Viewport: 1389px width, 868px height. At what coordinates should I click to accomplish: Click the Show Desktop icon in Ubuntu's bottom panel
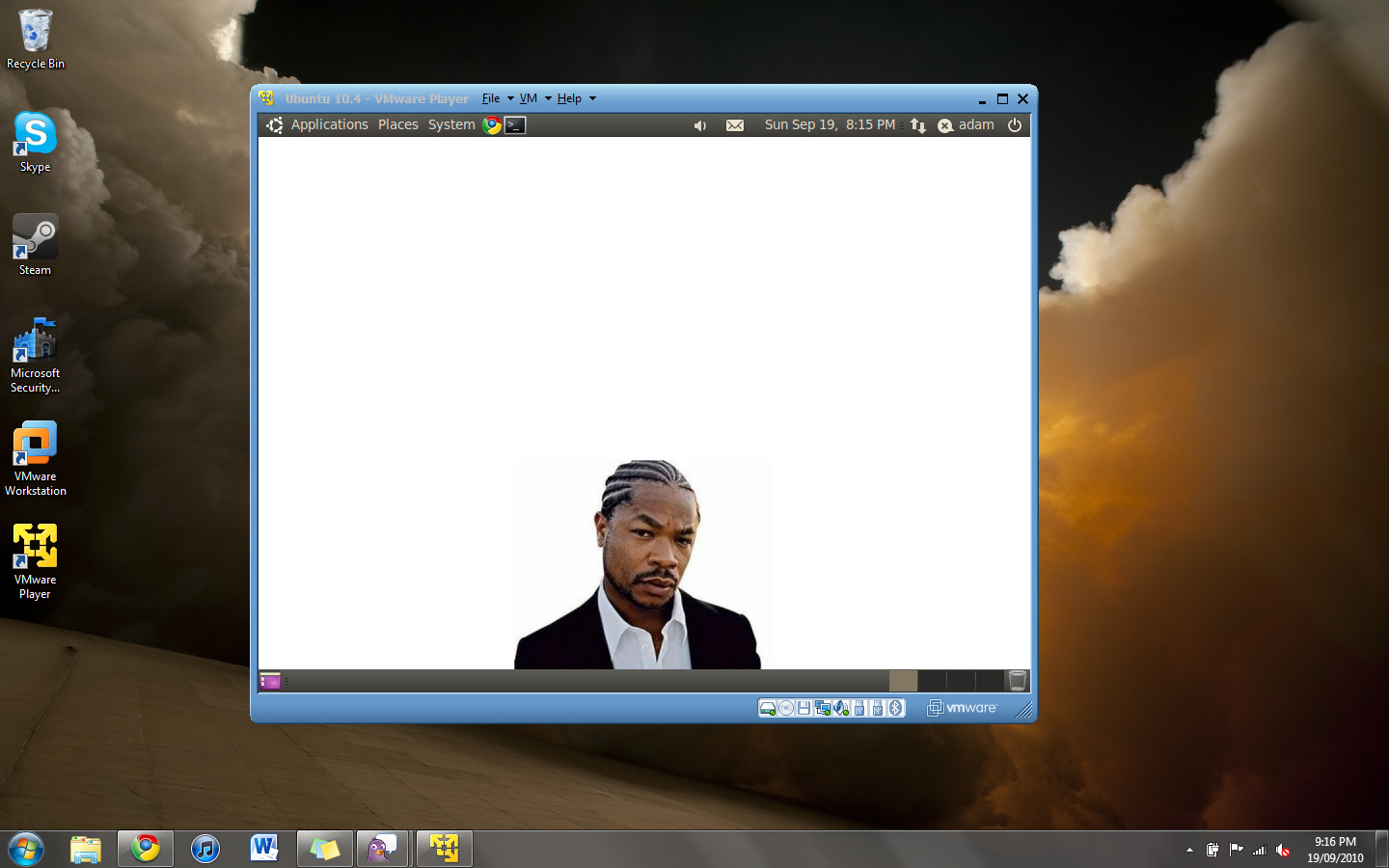pyautogui.click(x=270, y=682)
